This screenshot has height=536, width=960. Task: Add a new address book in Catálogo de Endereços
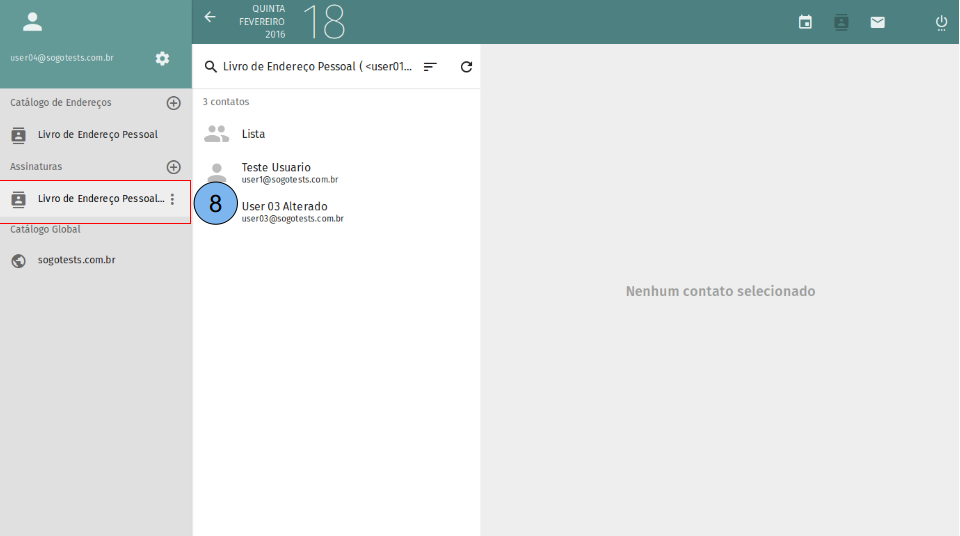(x=173, y=103)
